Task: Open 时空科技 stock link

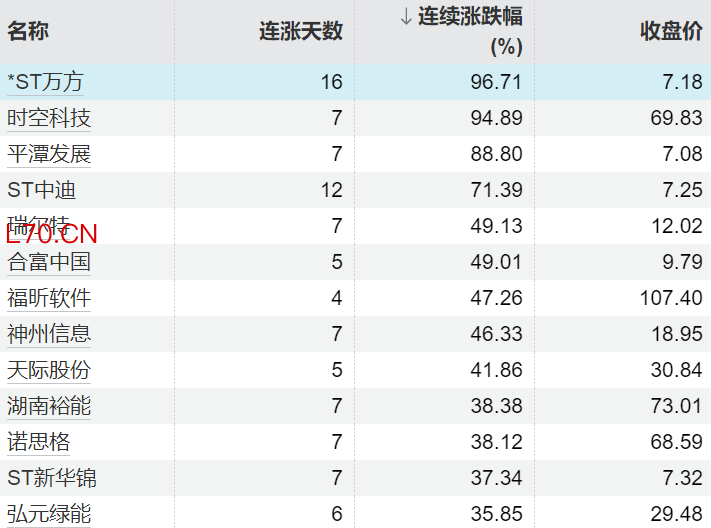Action: [x=49, y=118]
